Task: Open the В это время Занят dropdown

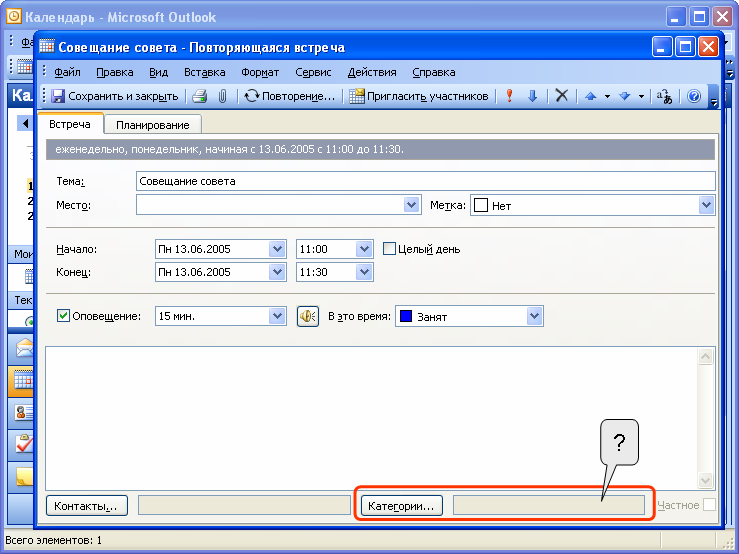Action: point(534,316)
